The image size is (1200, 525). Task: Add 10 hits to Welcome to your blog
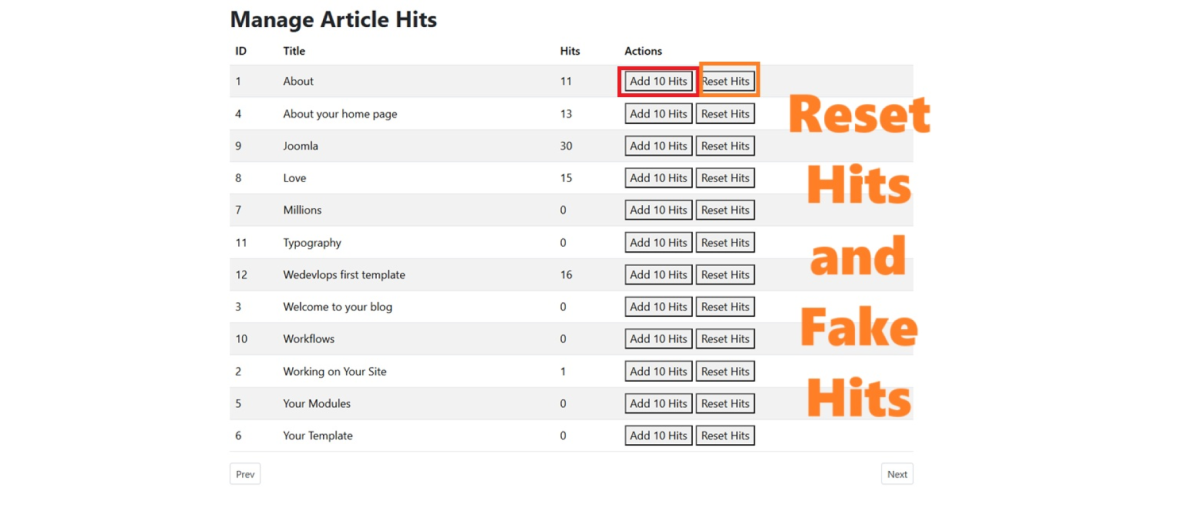[x=658, y=307]
